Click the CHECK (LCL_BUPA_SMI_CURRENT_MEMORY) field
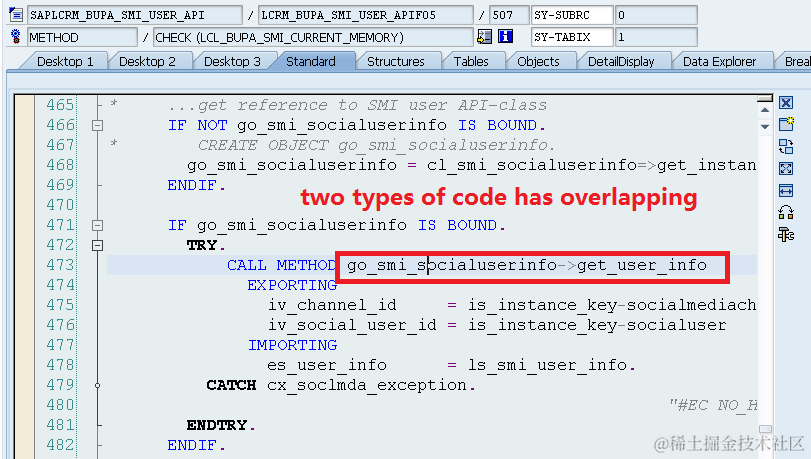Screen dimensions: 811x459 click(x=313, y=37)
